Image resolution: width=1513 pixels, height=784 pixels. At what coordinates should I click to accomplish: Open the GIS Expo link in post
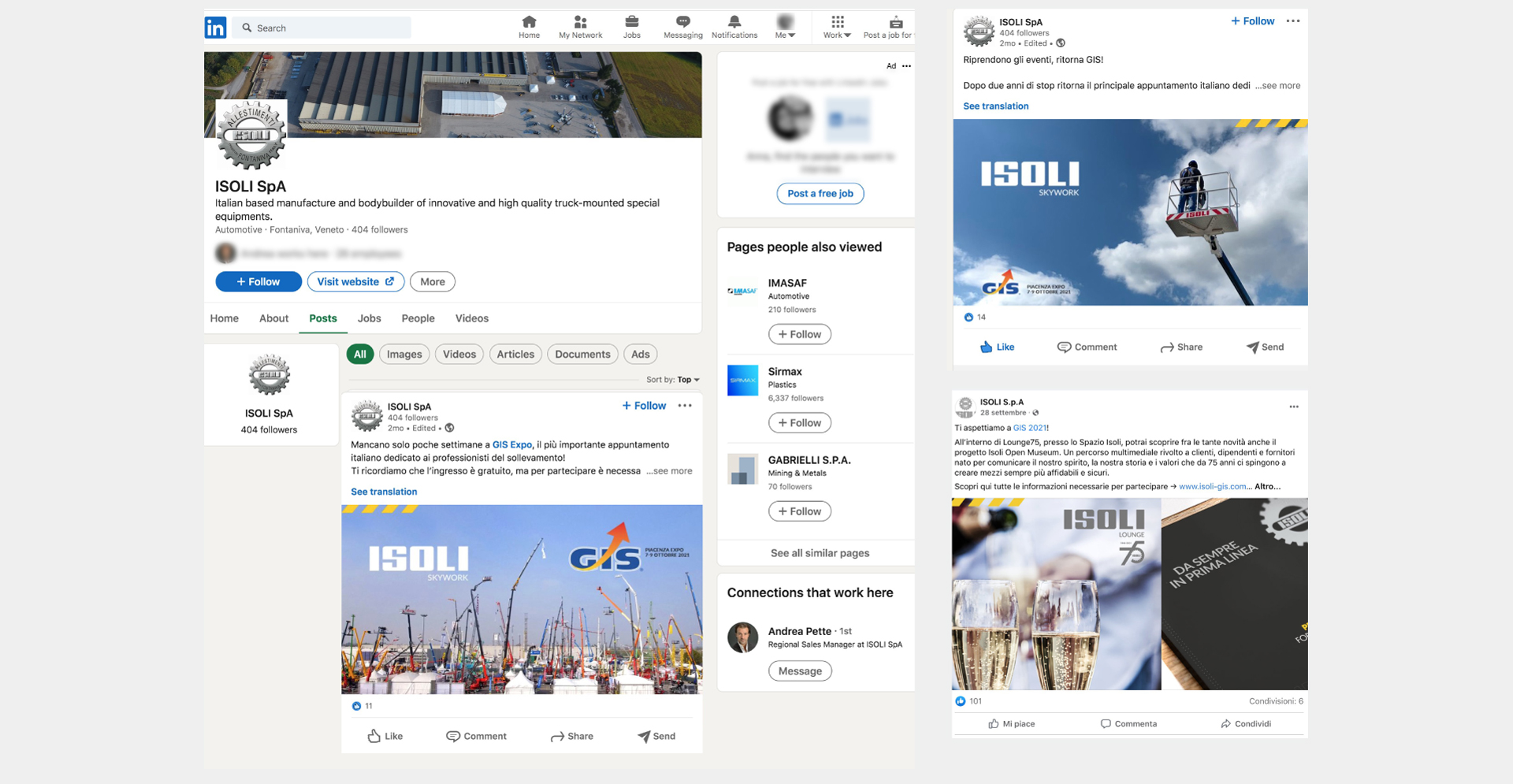coord(512,445)
